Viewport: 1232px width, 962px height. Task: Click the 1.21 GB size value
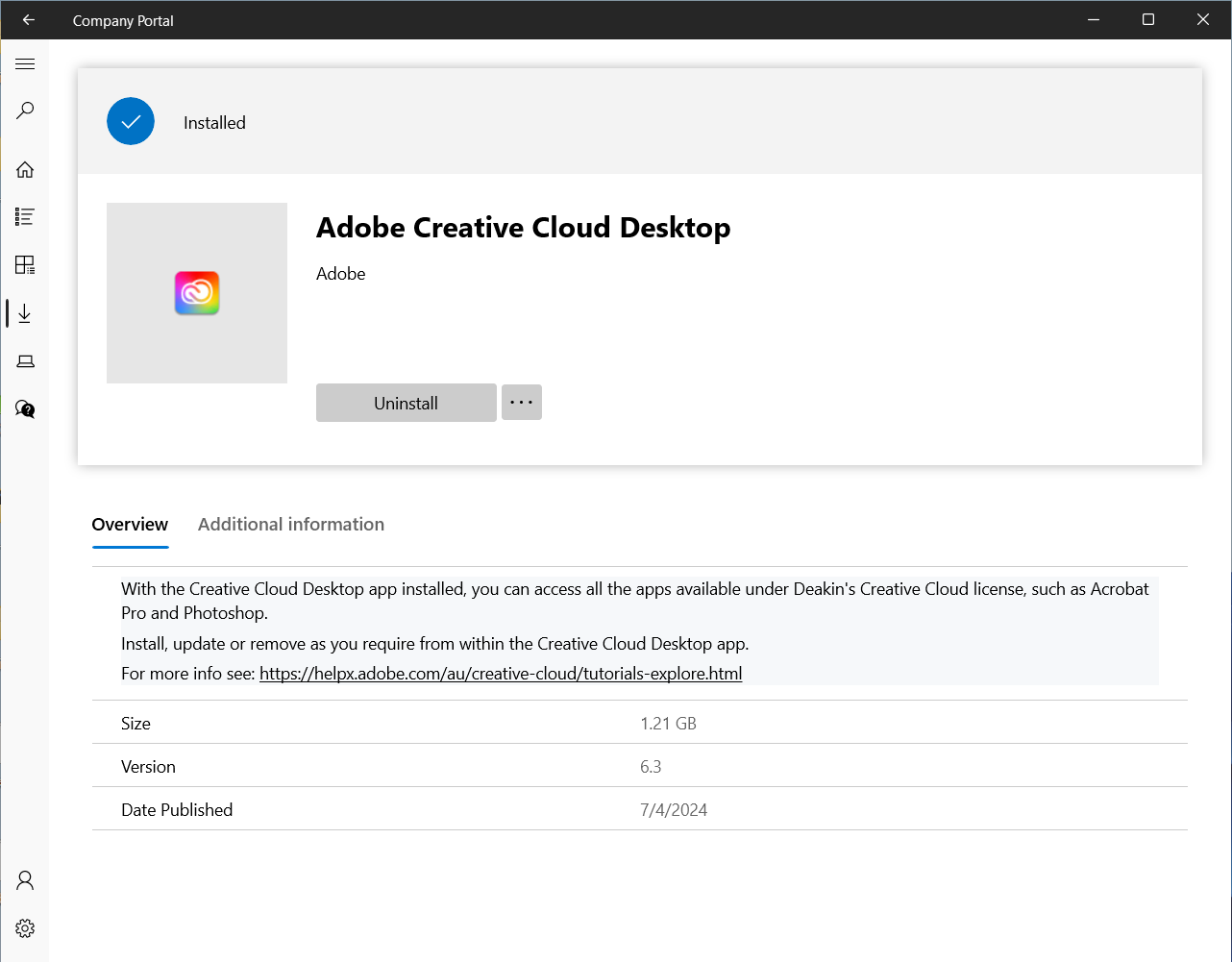668,724
